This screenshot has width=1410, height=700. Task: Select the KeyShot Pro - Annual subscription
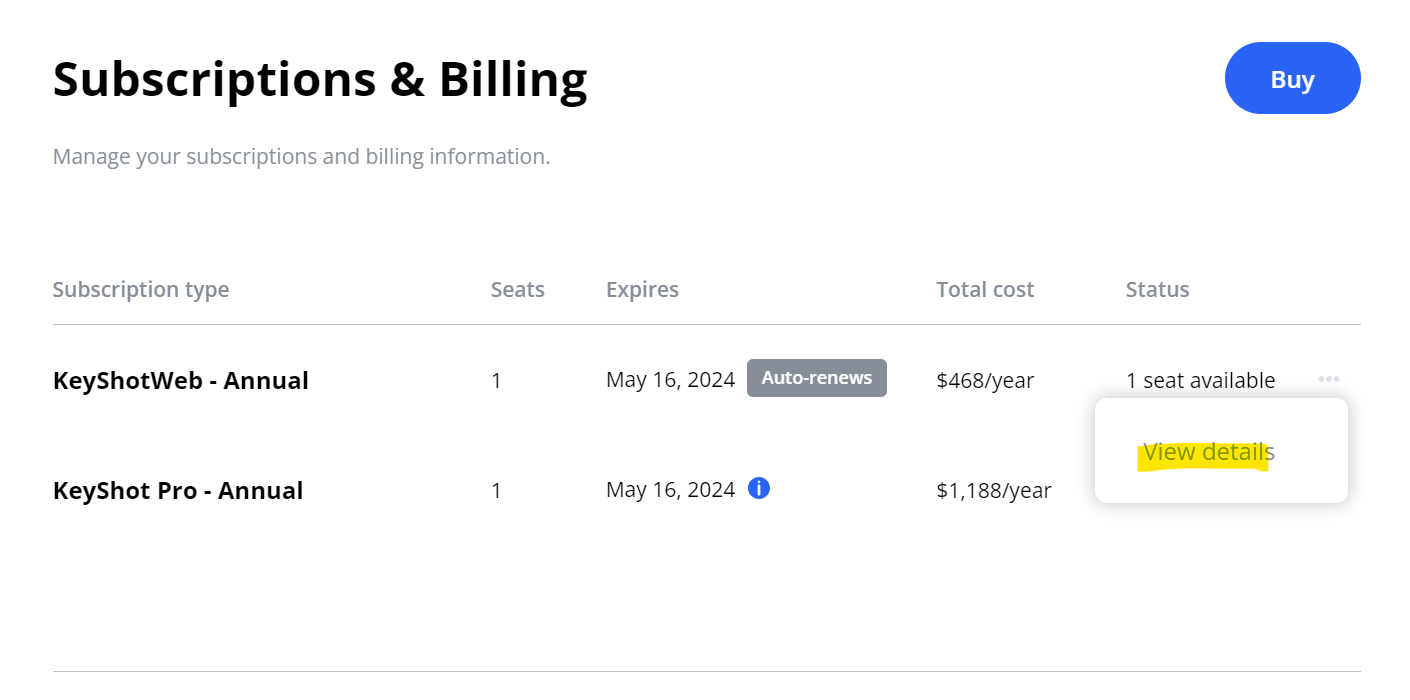(178, 490)
